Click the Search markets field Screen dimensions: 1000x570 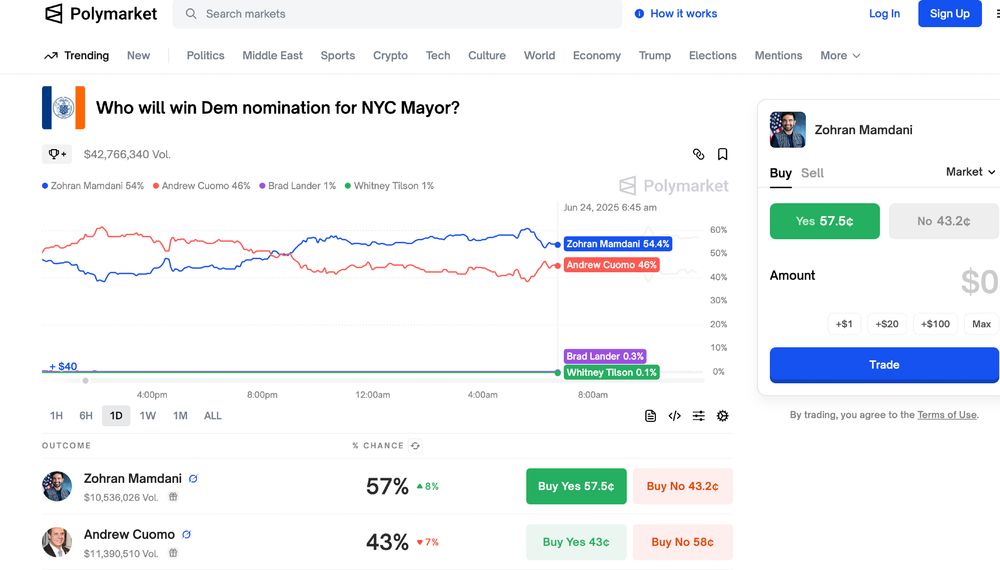click(x=400, y=14)
